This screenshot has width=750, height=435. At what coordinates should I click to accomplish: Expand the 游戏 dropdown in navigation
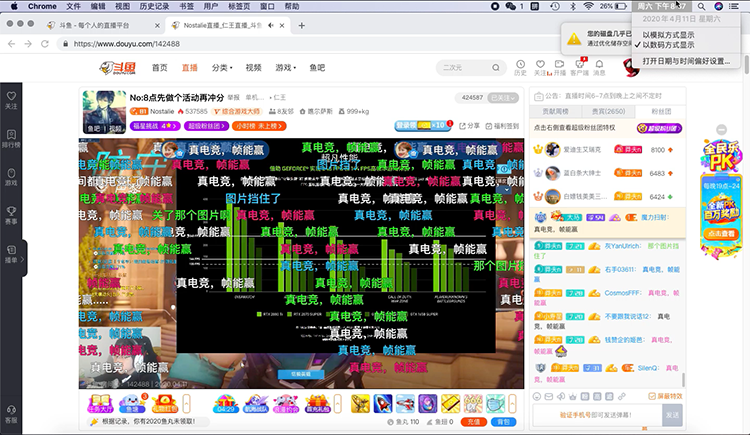[x=286, y=68]
